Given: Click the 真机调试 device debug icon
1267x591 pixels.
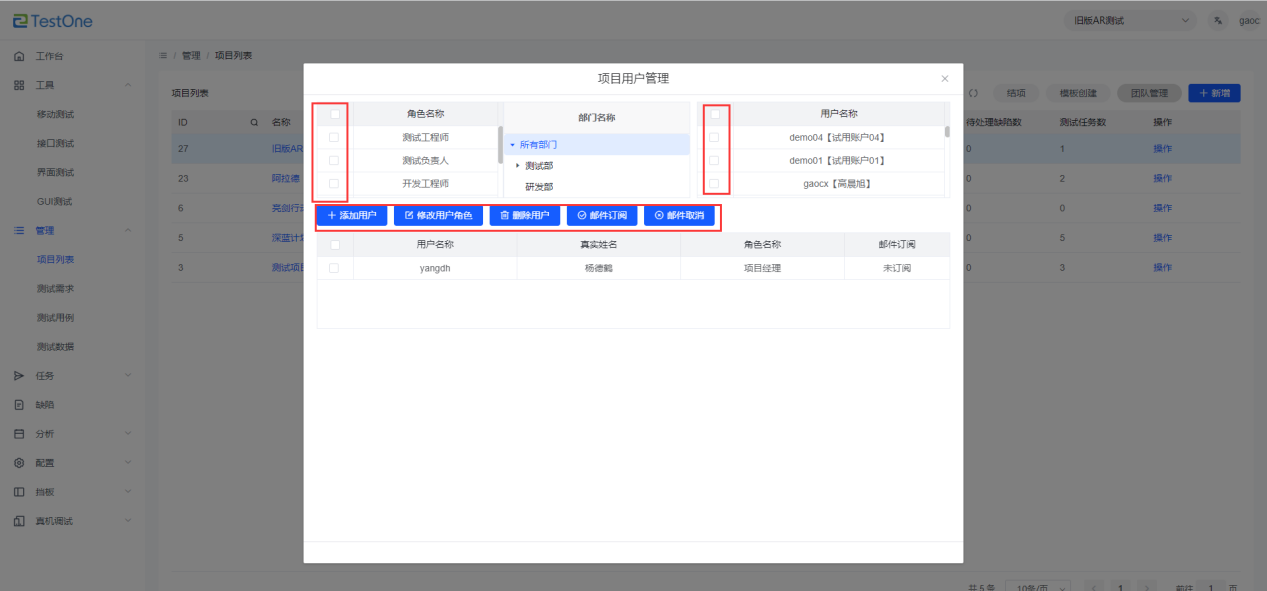Looking at the screenshot, I should click(x=19, y=521).
